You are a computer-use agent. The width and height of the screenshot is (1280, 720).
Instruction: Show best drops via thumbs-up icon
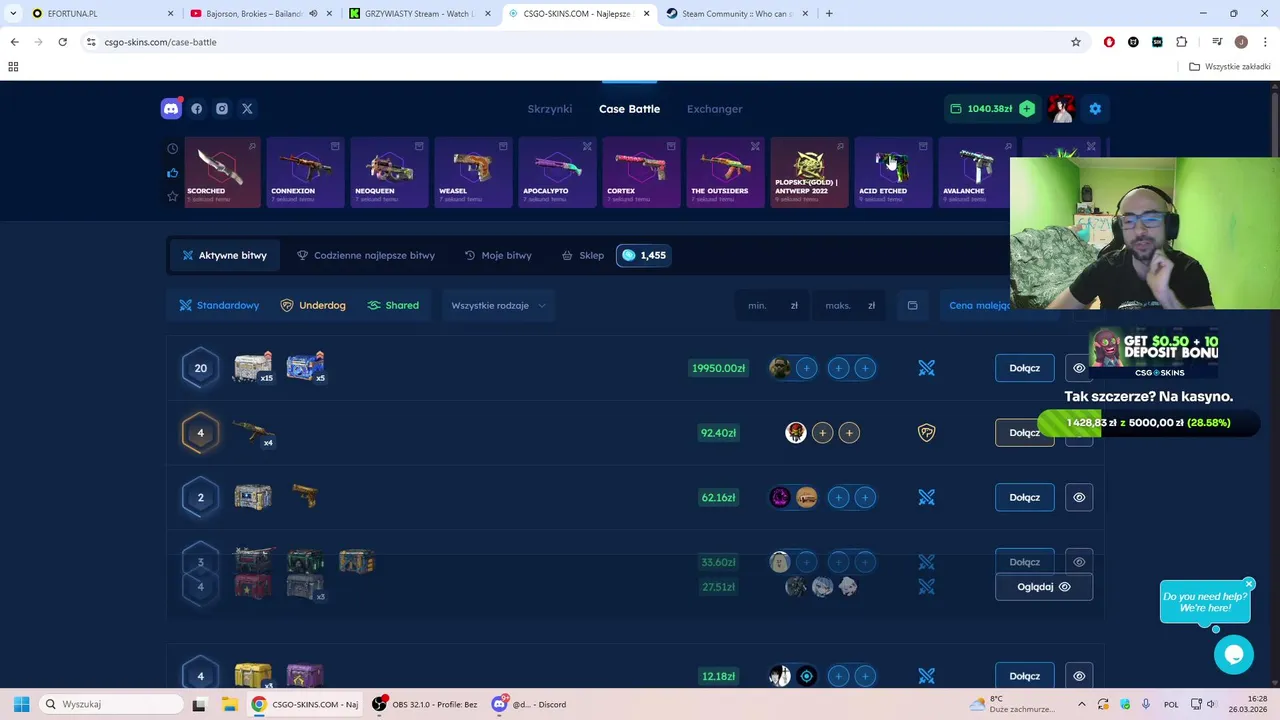[172, 172]
